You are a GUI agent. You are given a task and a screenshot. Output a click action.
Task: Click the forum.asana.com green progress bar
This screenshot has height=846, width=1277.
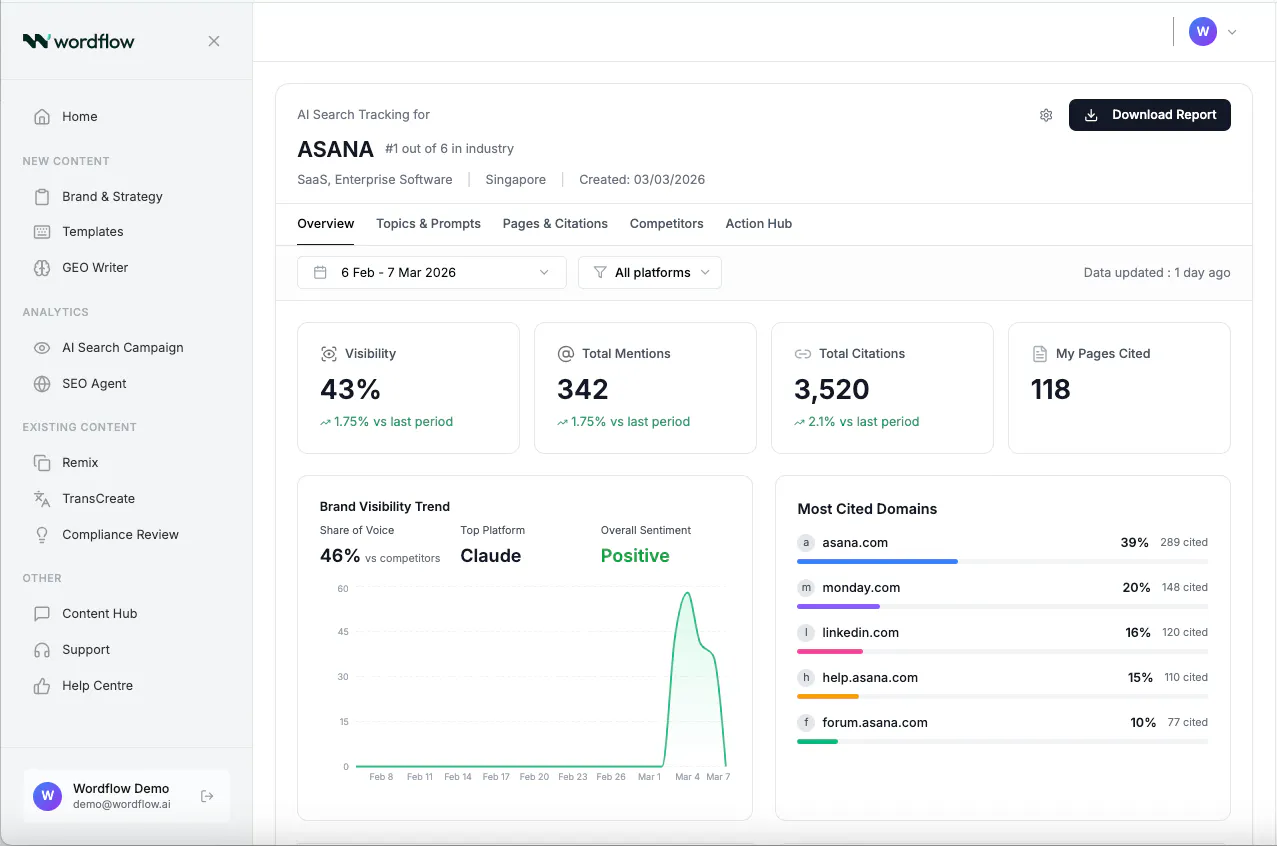[x=817, y=741]
